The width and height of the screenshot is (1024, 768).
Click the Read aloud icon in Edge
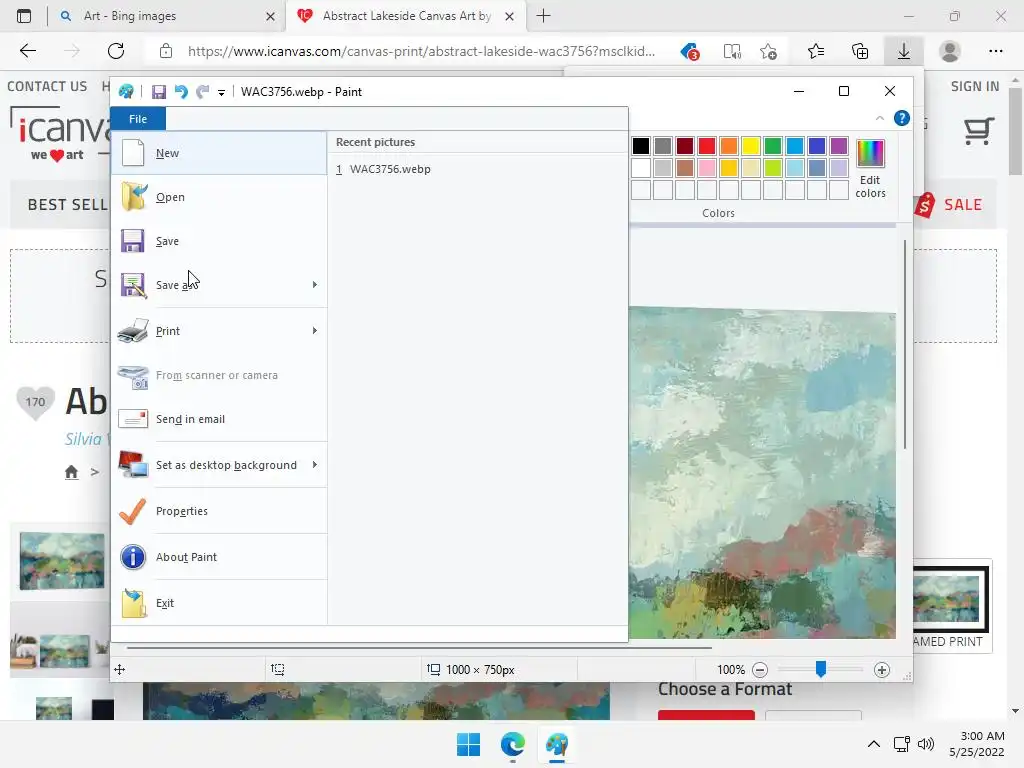pyautogui.click(x=732, y=51)
